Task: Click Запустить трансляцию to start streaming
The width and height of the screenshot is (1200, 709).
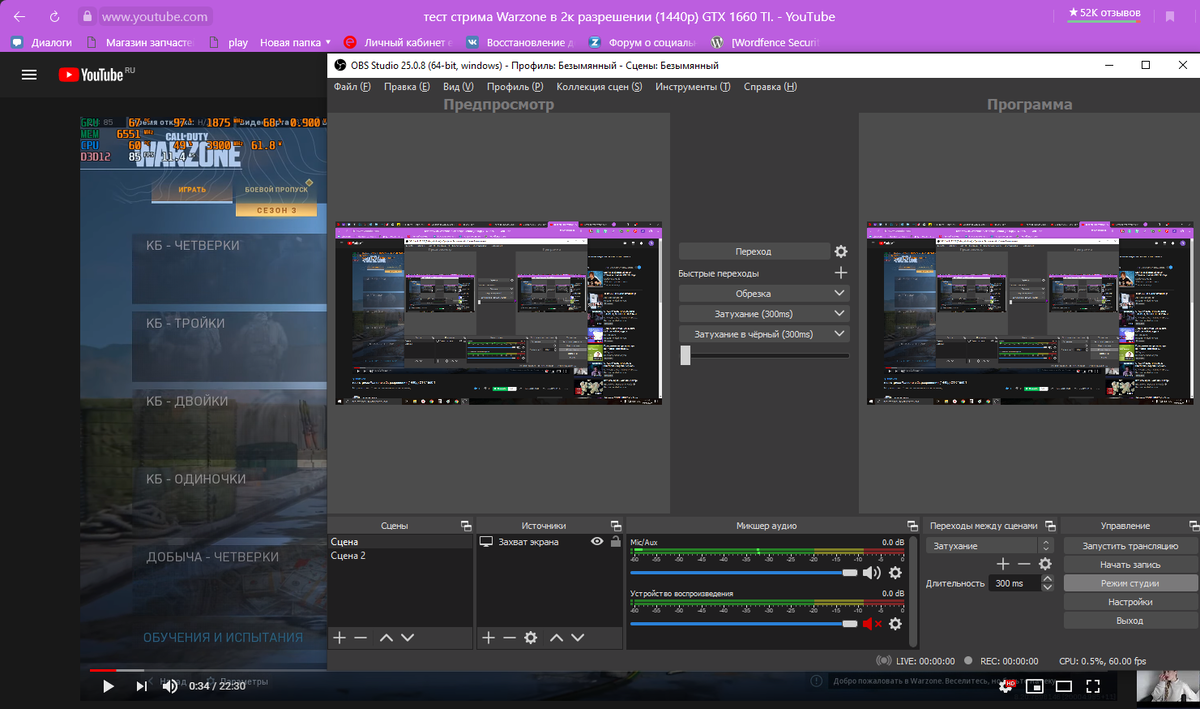Action: tap(1130, 546)
